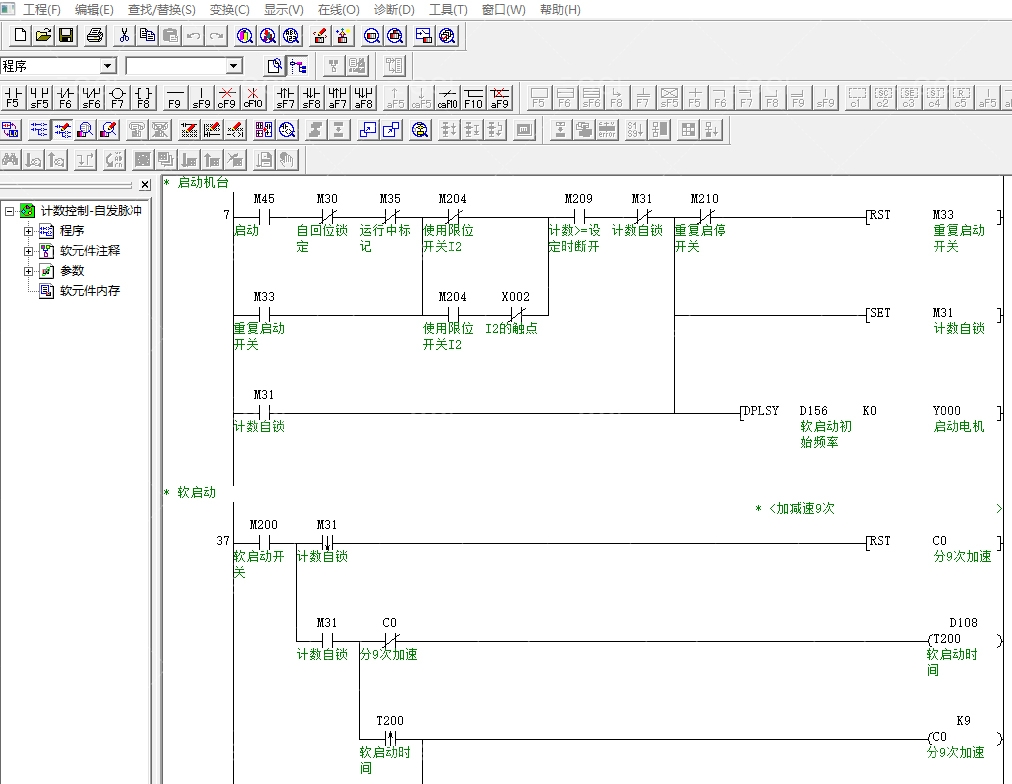This screenshot has height=784, width=1012.
Task: Close the project tree side panel
Action: 145,185
